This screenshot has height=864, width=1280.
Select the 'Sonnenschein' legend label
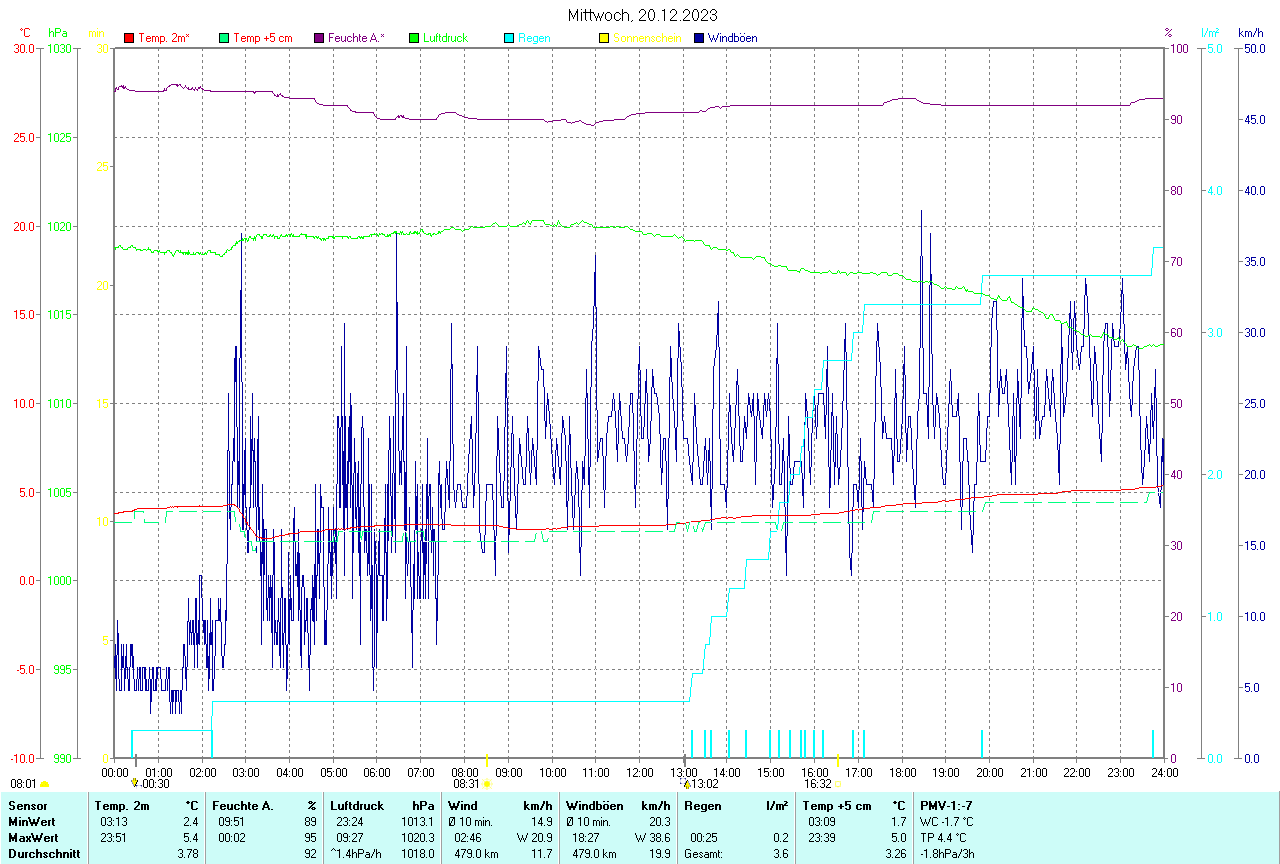[x=647, y=38]
